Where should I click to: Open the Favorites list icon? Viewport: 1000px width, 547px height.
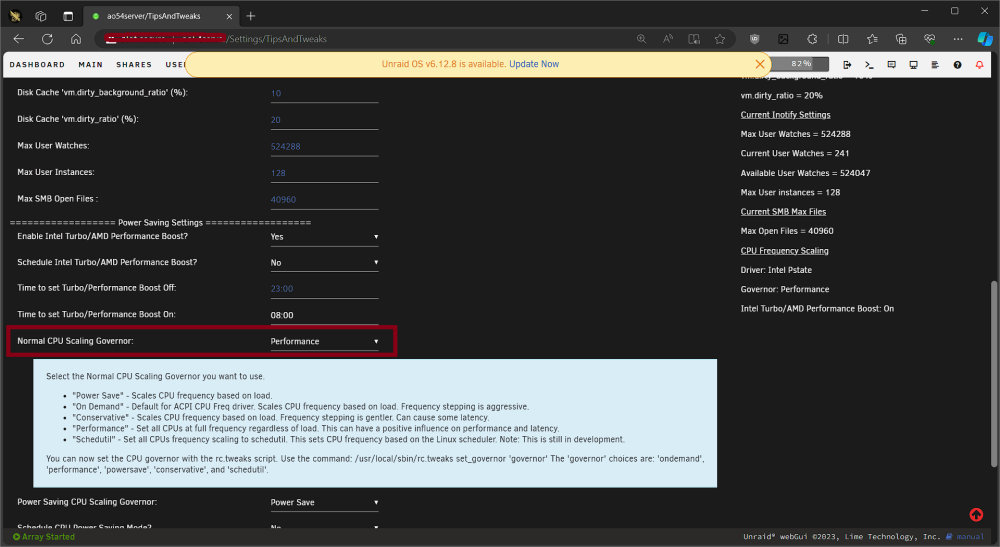point(872,39)
